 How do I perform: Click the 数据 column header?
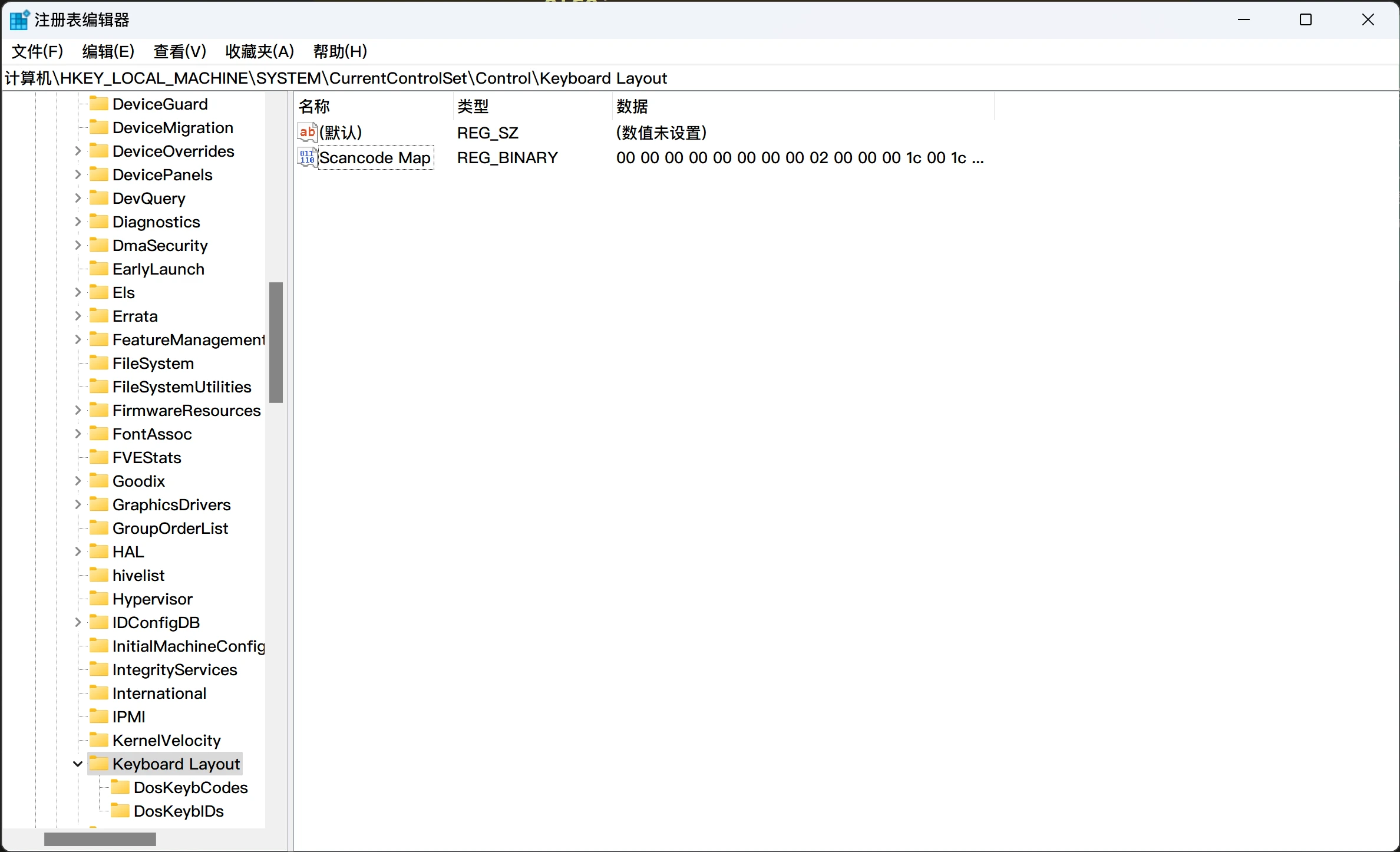(632, 106)
